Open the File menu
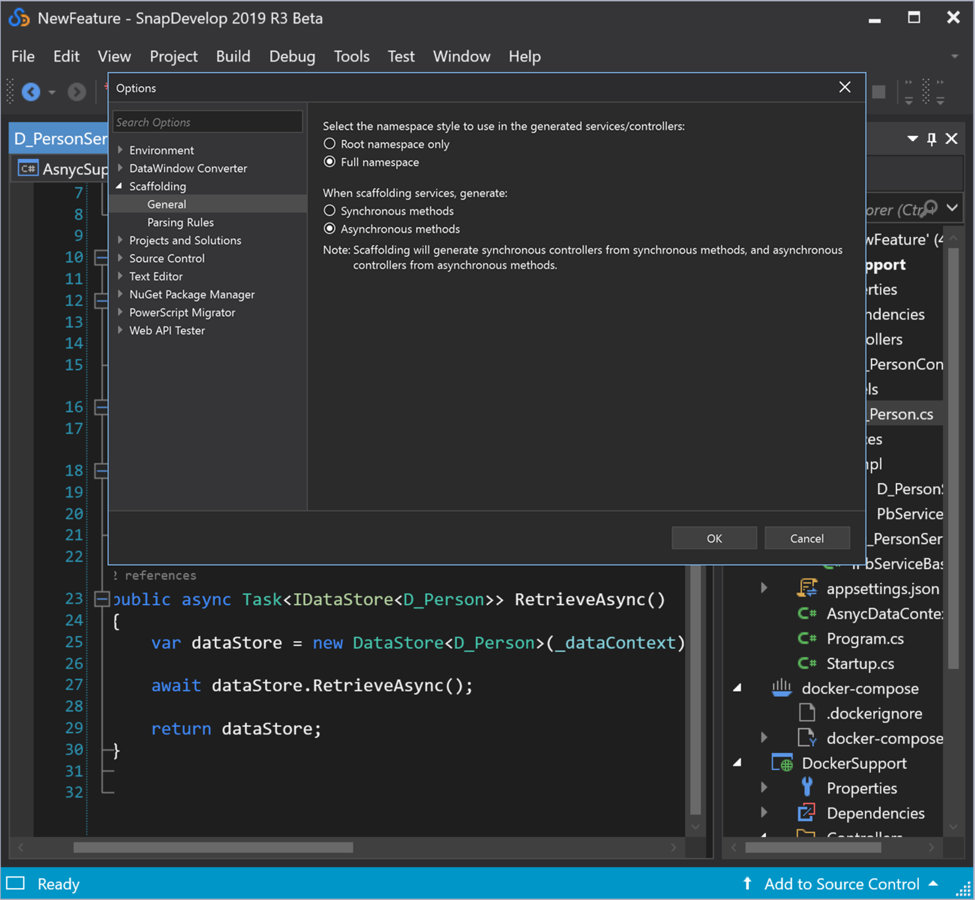The height and width of the screenshot is (900, 975). coord(23,57)
